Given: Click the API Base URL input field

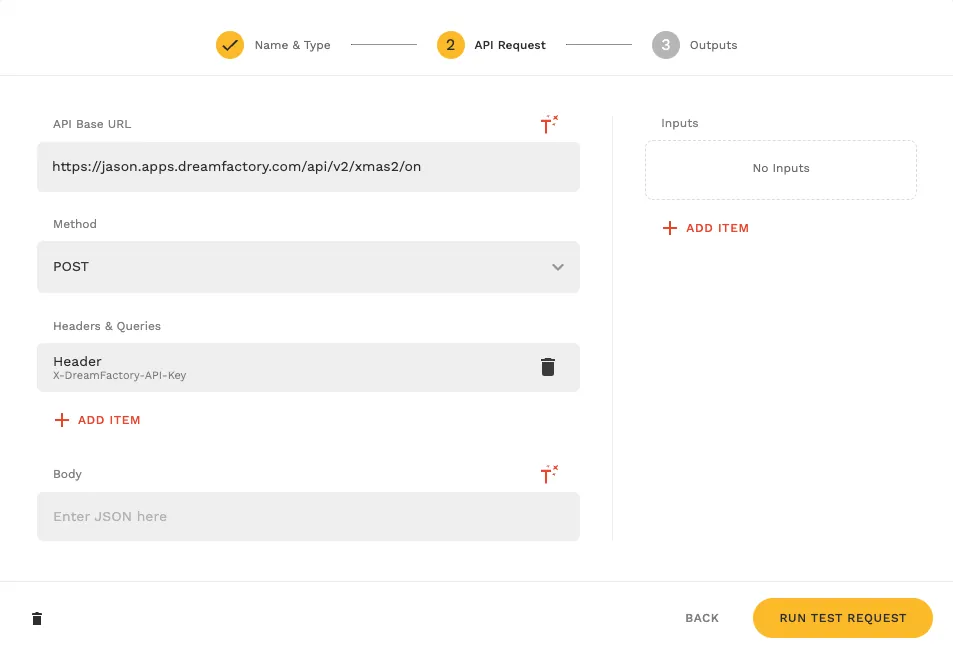Looking at the screenshot, I should click(x=308, y=167).
